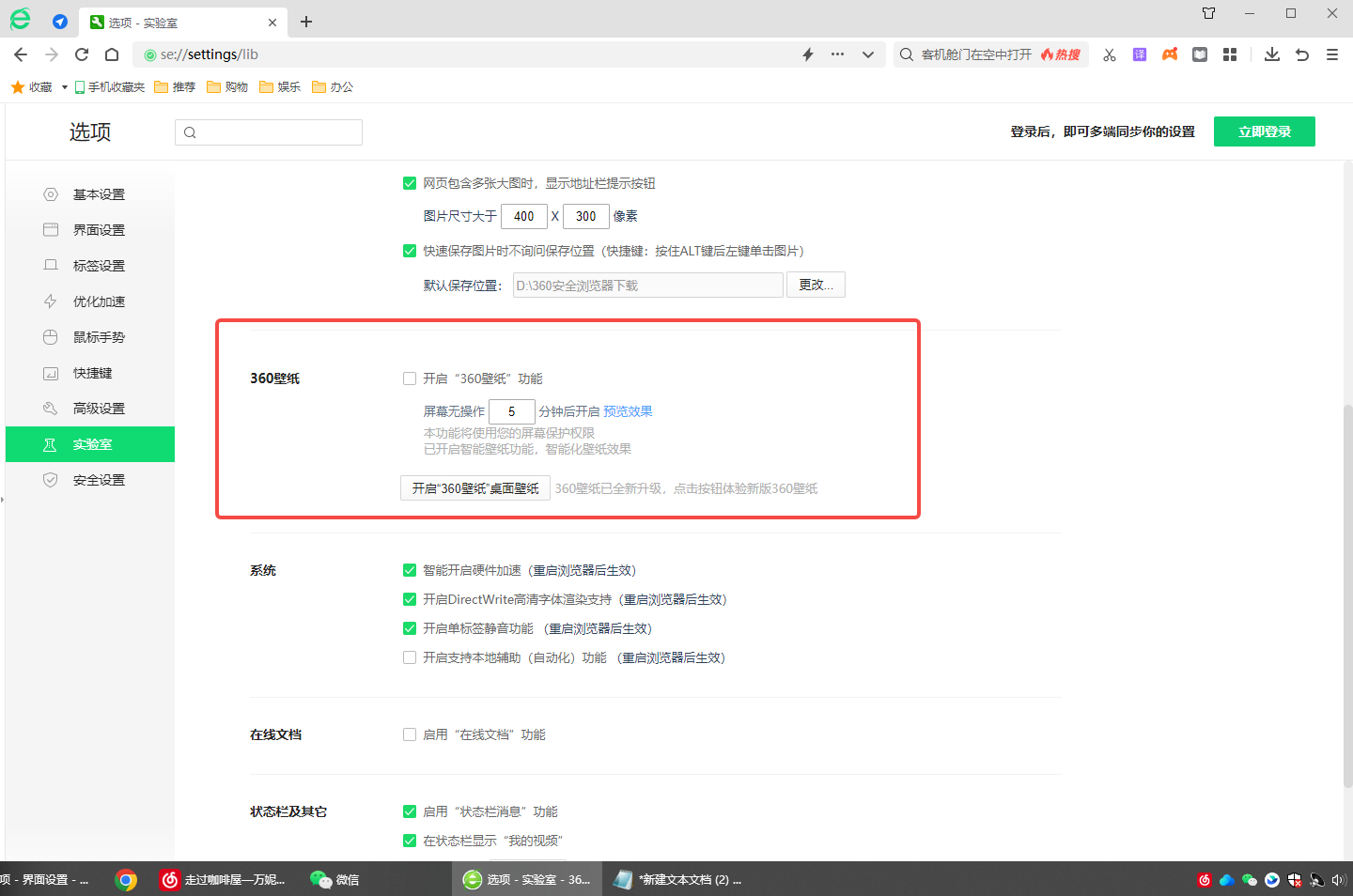Open 微信 WeChat from taskbar
The width and height of the screenshot is (1353, 896).
(x=335, y=880)
